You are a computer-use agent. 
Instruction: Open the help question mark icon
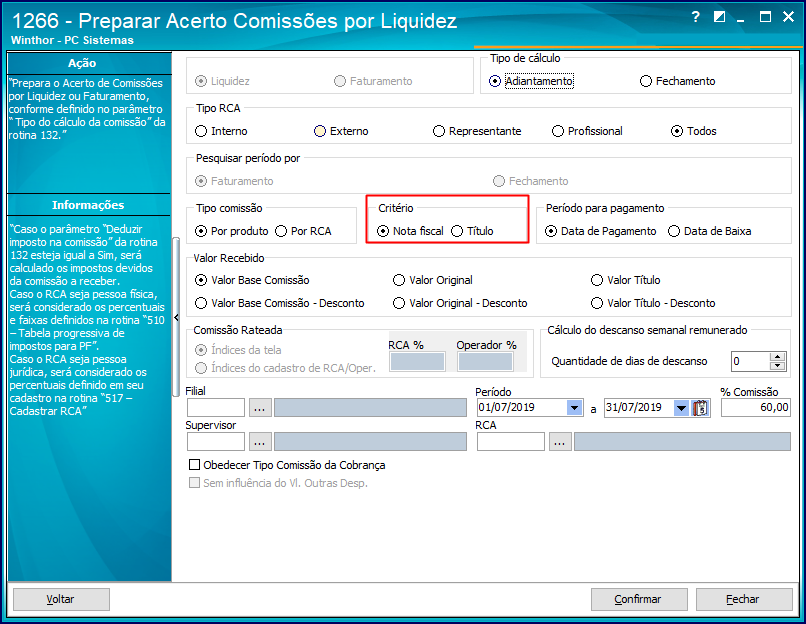click(x=695, y=17)
